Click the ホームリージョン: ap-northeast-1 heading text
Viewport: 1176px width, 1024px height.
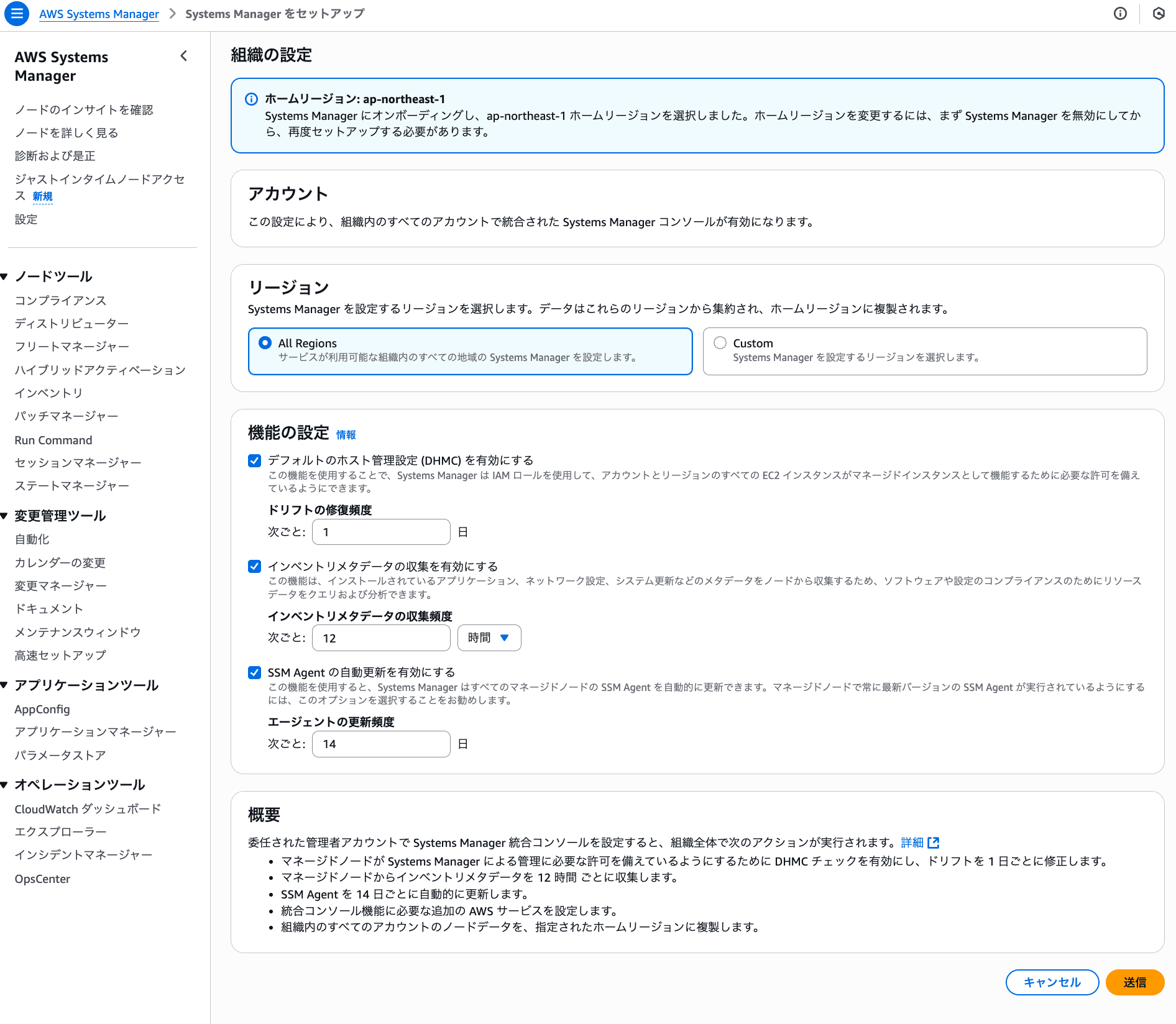point(355,99)
